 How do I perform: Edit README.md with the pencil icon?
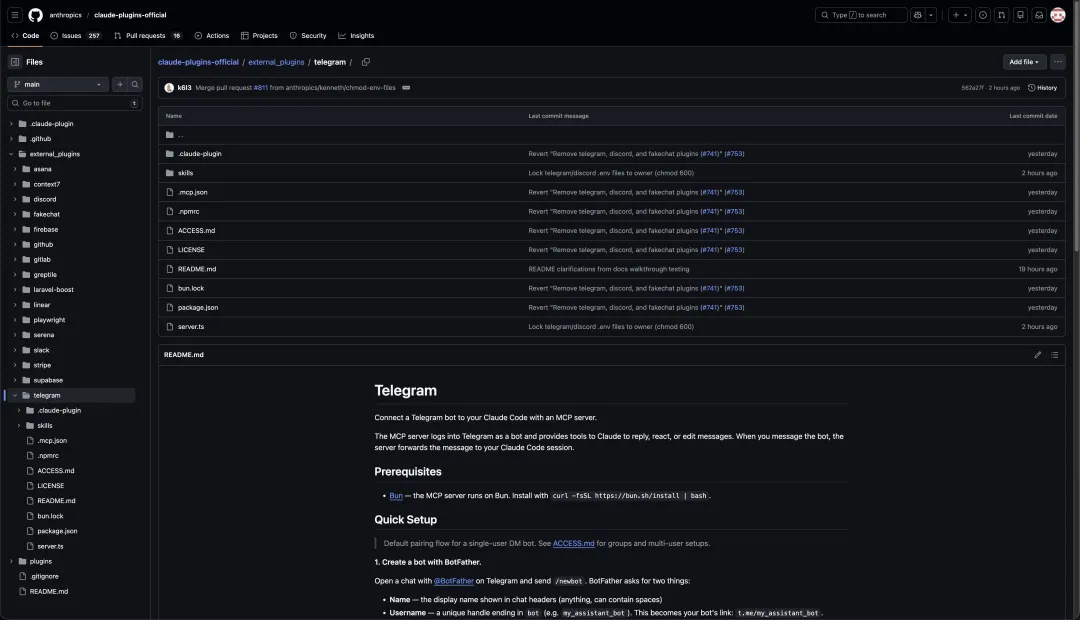pos(1037,355)
